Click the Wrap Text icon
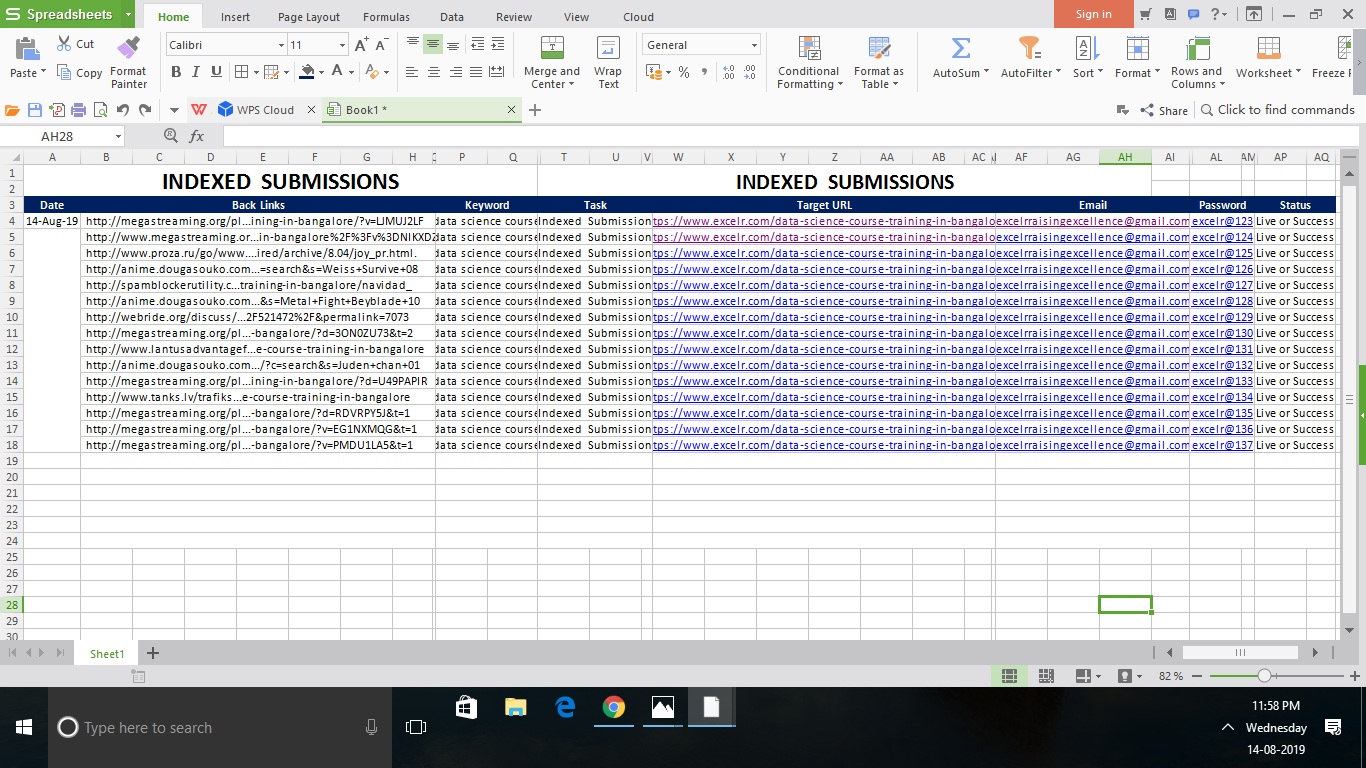Image resolution: width=1366 pixels, height=768 pixels. (x=608, y=48)
